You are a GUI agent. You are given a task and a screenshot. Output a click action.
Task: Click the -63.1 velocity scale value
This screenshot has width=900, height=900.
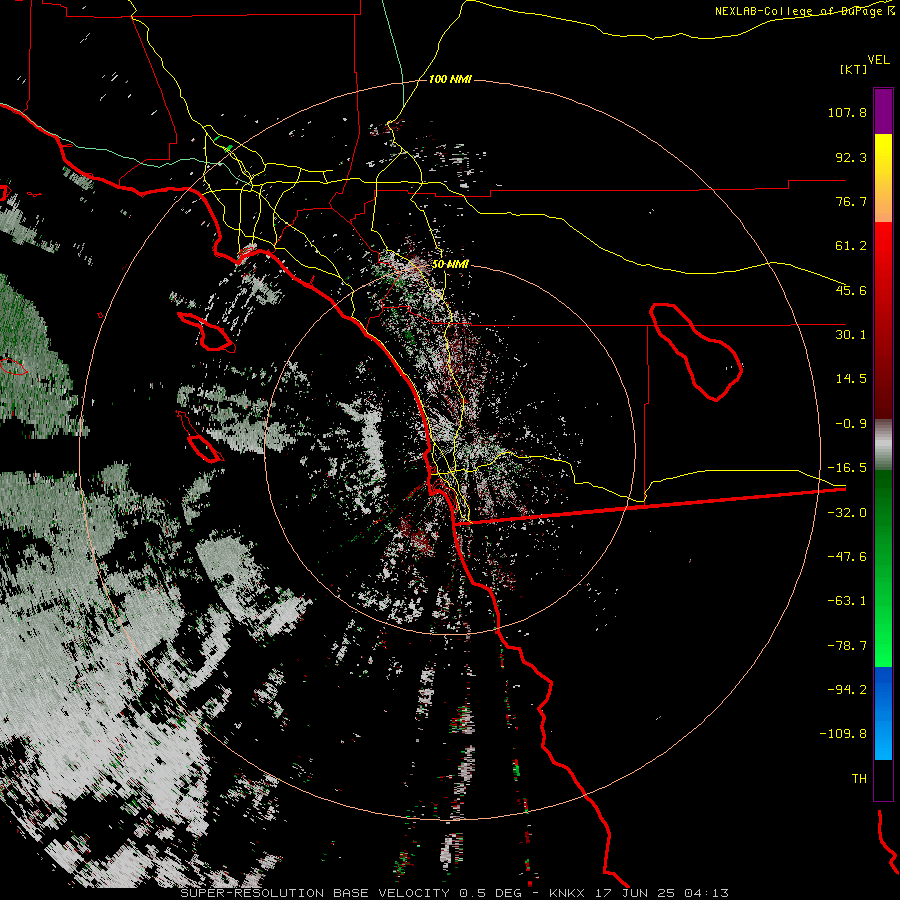[847, 601]
